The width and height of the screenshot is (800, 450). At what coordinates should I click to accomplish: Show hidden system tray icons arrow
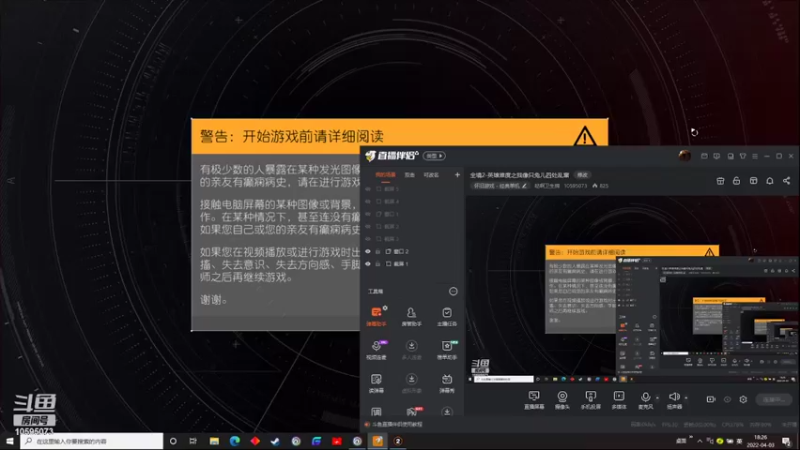700,441
